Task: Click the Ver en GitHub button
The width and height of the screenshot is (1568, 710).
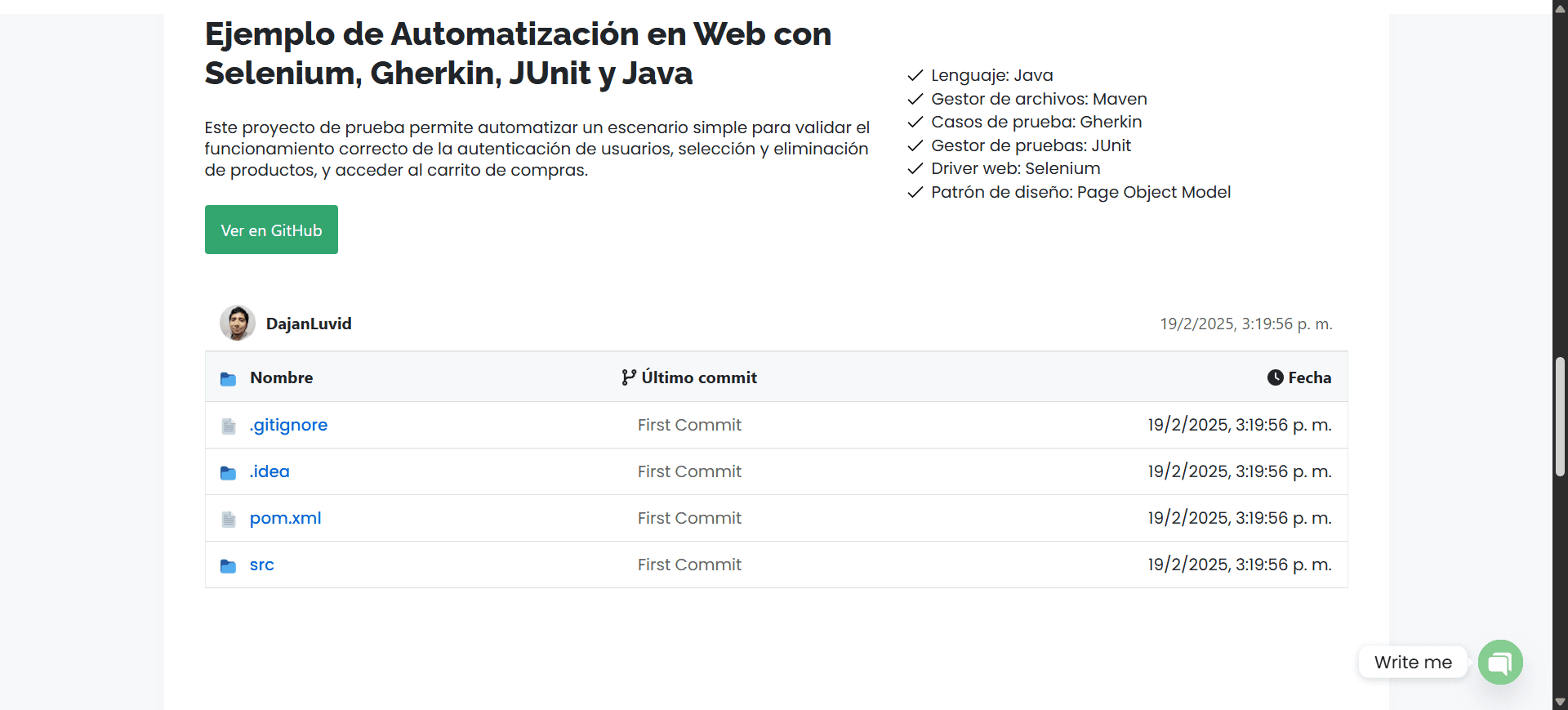Action: coord(271,230)
